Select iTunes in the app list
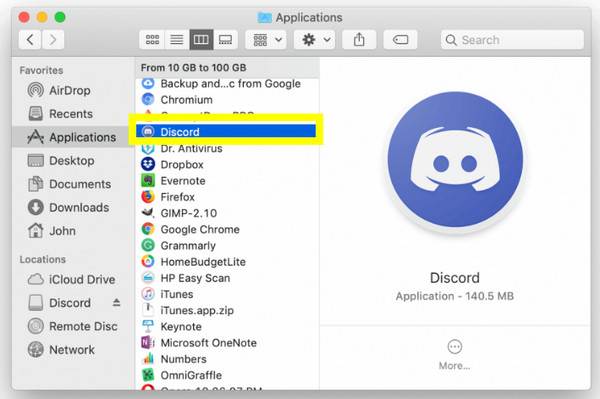 (227, 294)
